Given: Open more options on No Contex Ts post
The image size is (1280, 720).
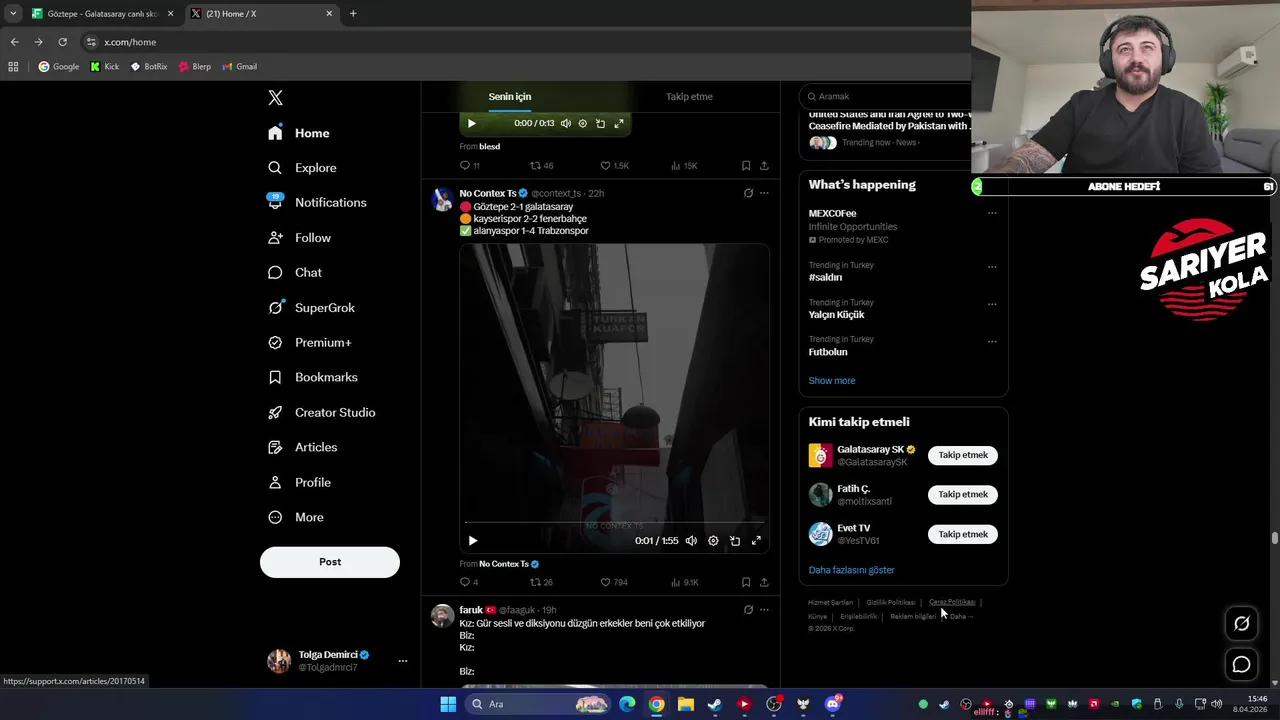Looking at the screenshot, I should (x=764, y=193).
